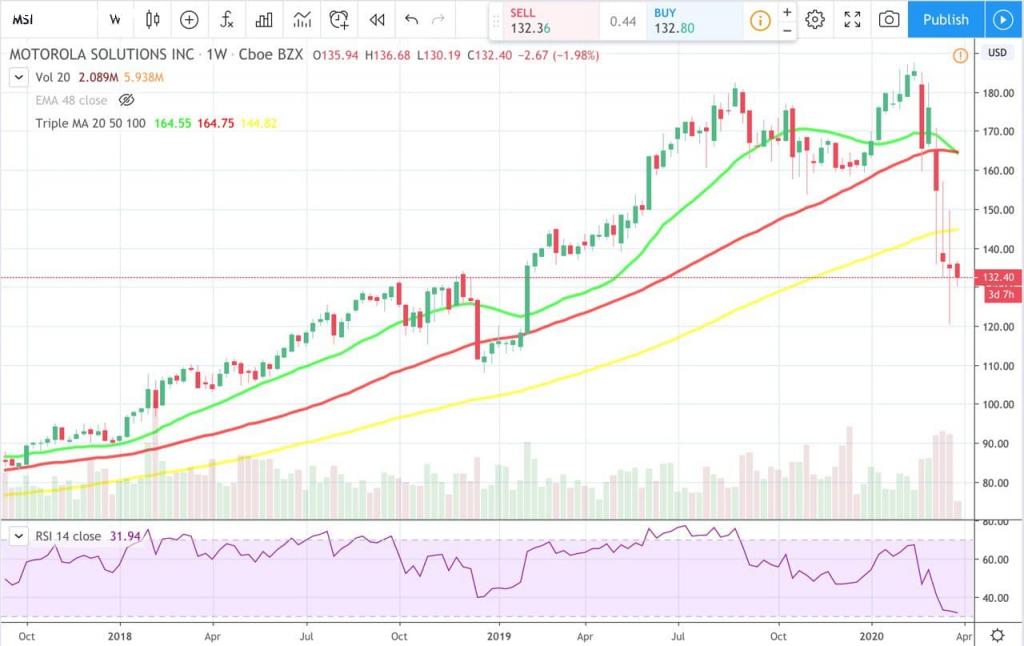Open the candlestick chart style selector
This screenshot has width=1024, height=646.
(x=152, y=19)
